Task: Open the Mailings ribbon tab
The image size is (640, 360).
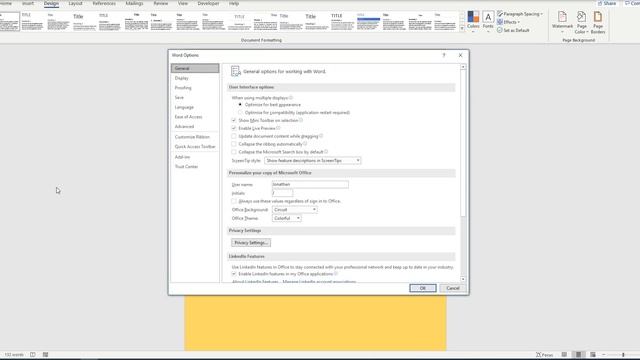Action: click(134, 3)
